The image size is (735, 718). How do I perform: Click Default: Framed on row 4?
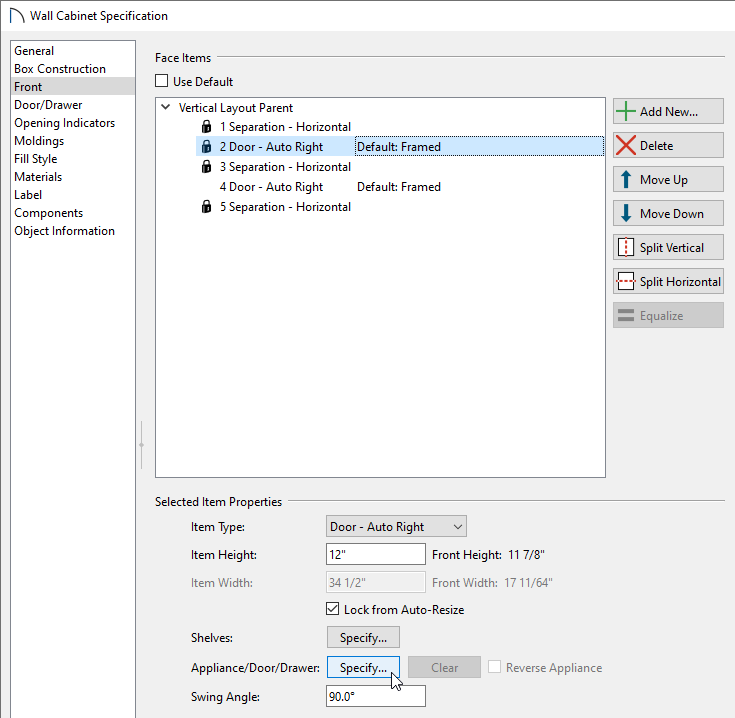pyautogui.click(x=399, y=187)
